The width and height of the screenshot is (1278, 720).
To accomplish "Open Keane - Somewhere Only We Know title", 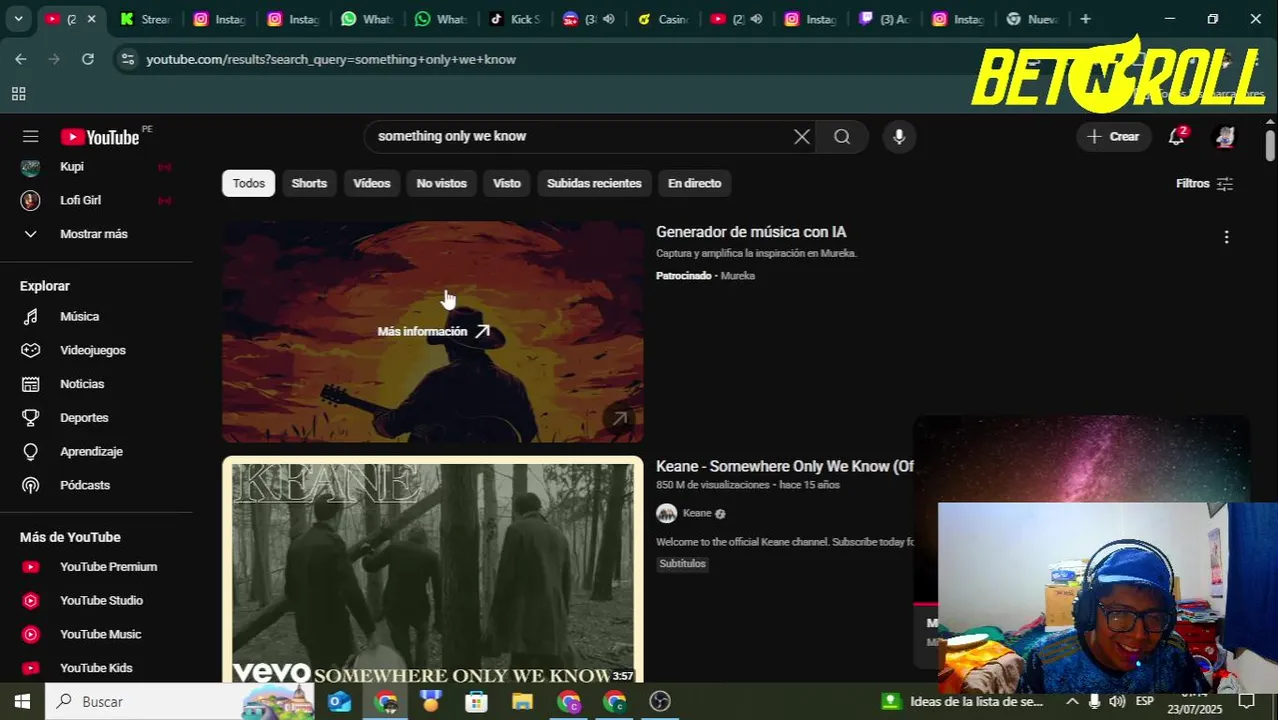I will [785, 466].
